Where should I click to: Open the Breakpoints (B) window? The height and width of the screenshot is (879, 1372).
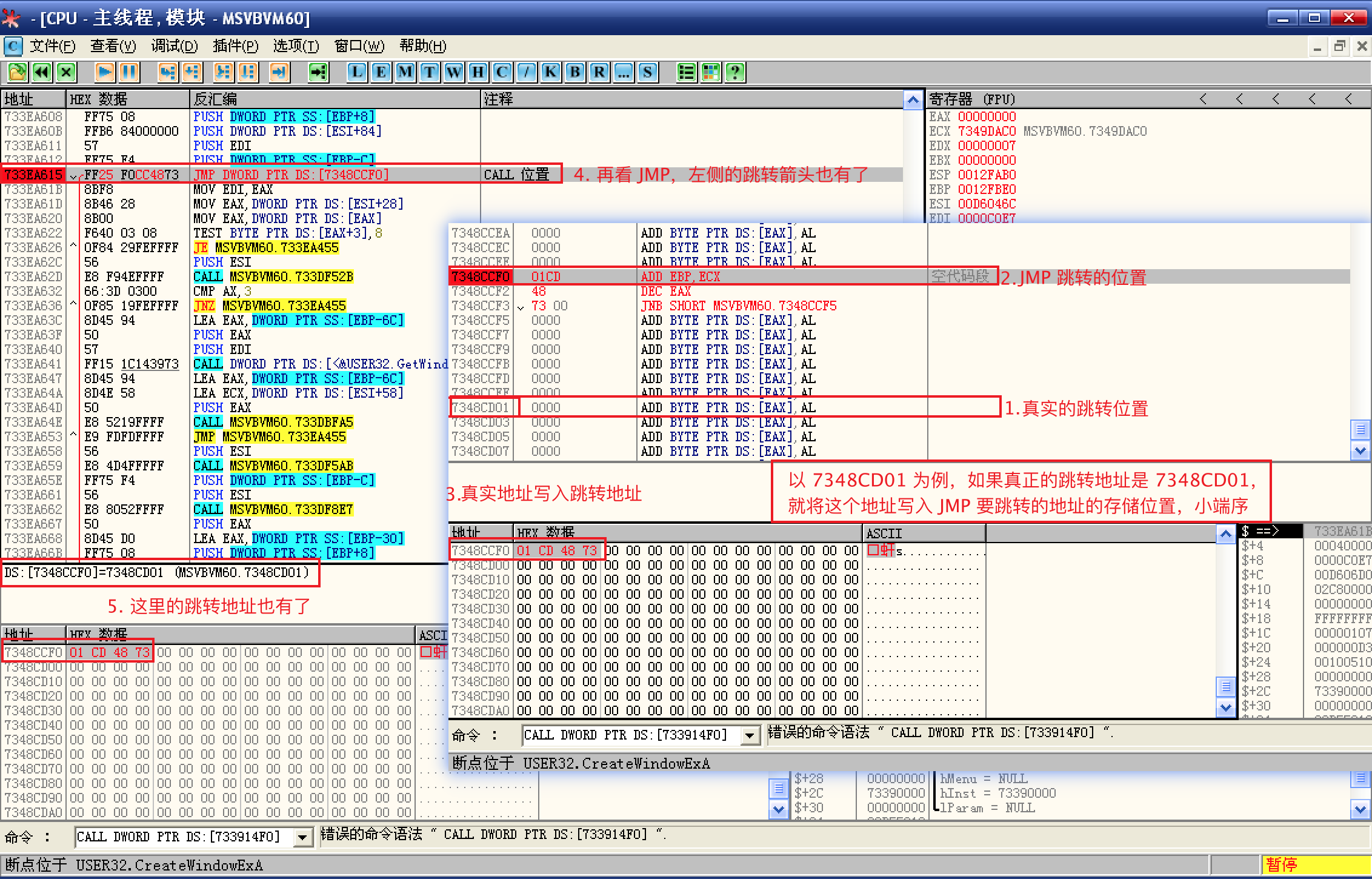(574, 73)
